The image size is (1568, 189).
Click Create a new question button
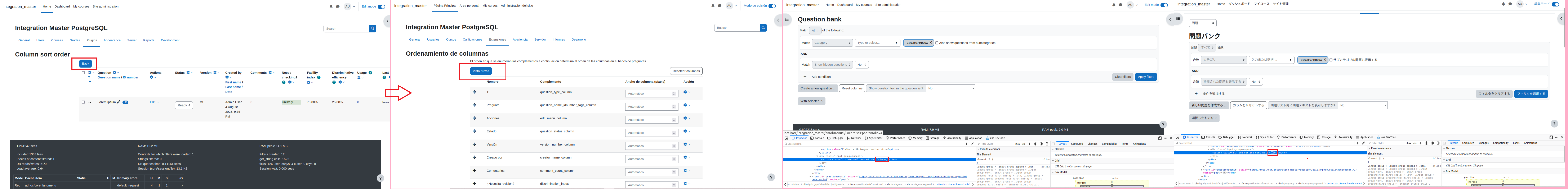818,88
